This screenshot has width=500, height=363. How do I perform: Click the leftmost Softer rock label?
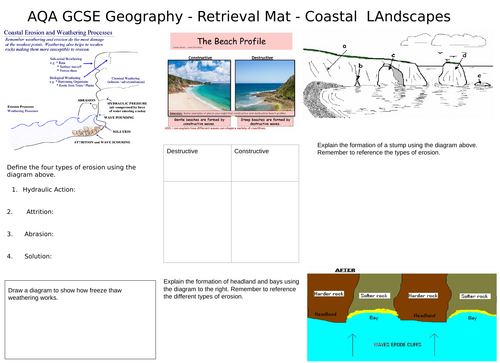(374, 296)
